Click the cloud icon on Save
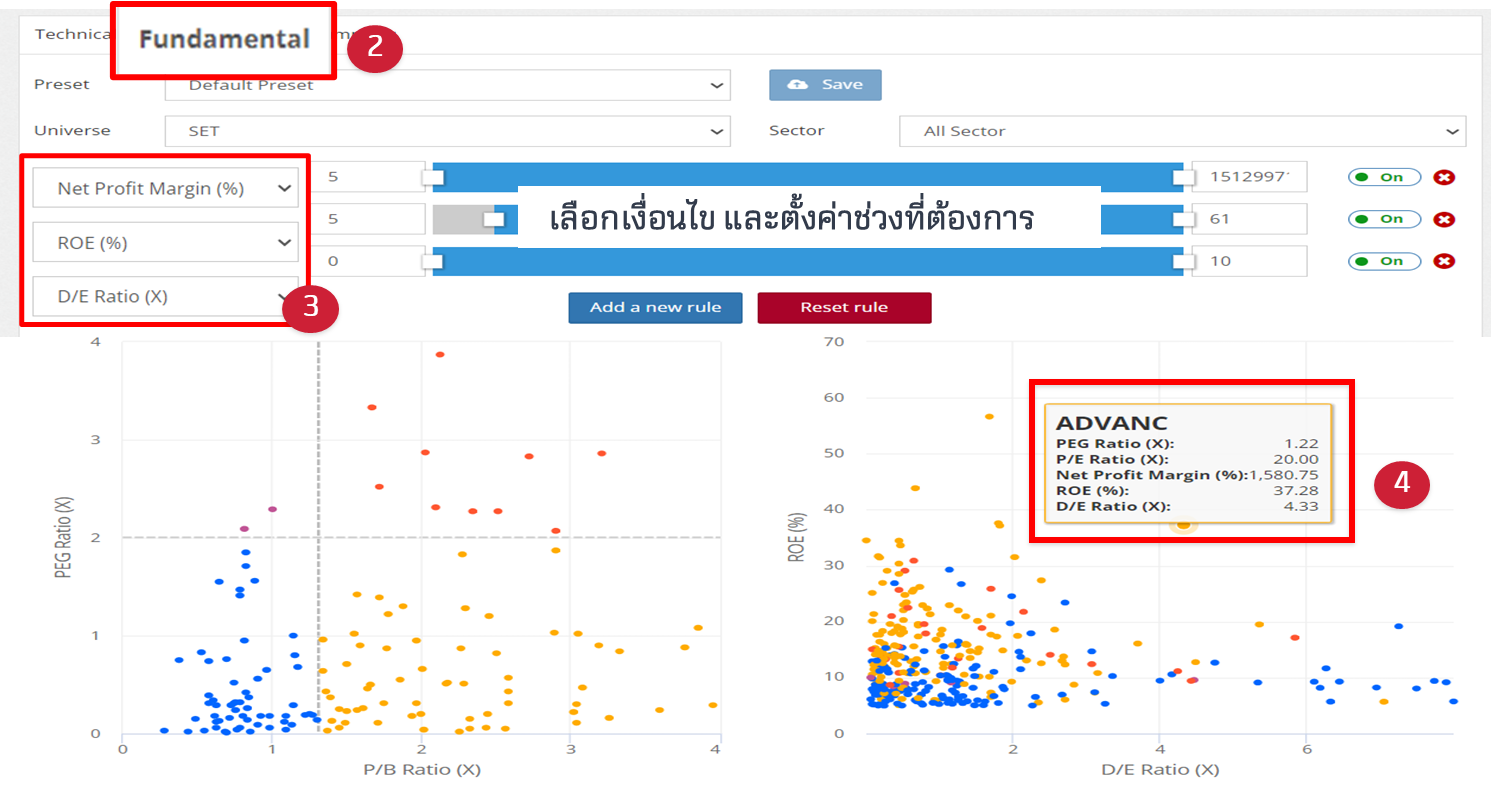 click(x=798, y=85)
